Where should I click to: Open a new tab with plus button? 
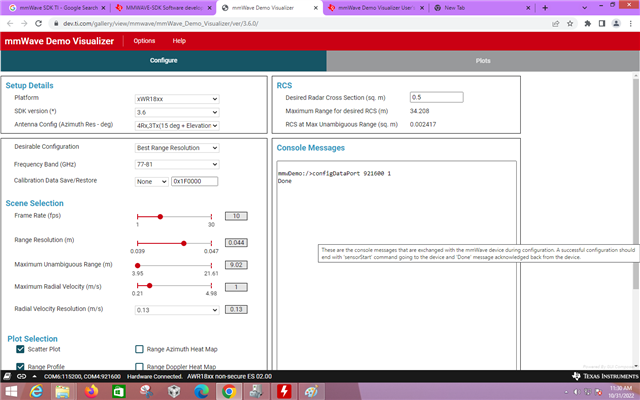[545, 8]
